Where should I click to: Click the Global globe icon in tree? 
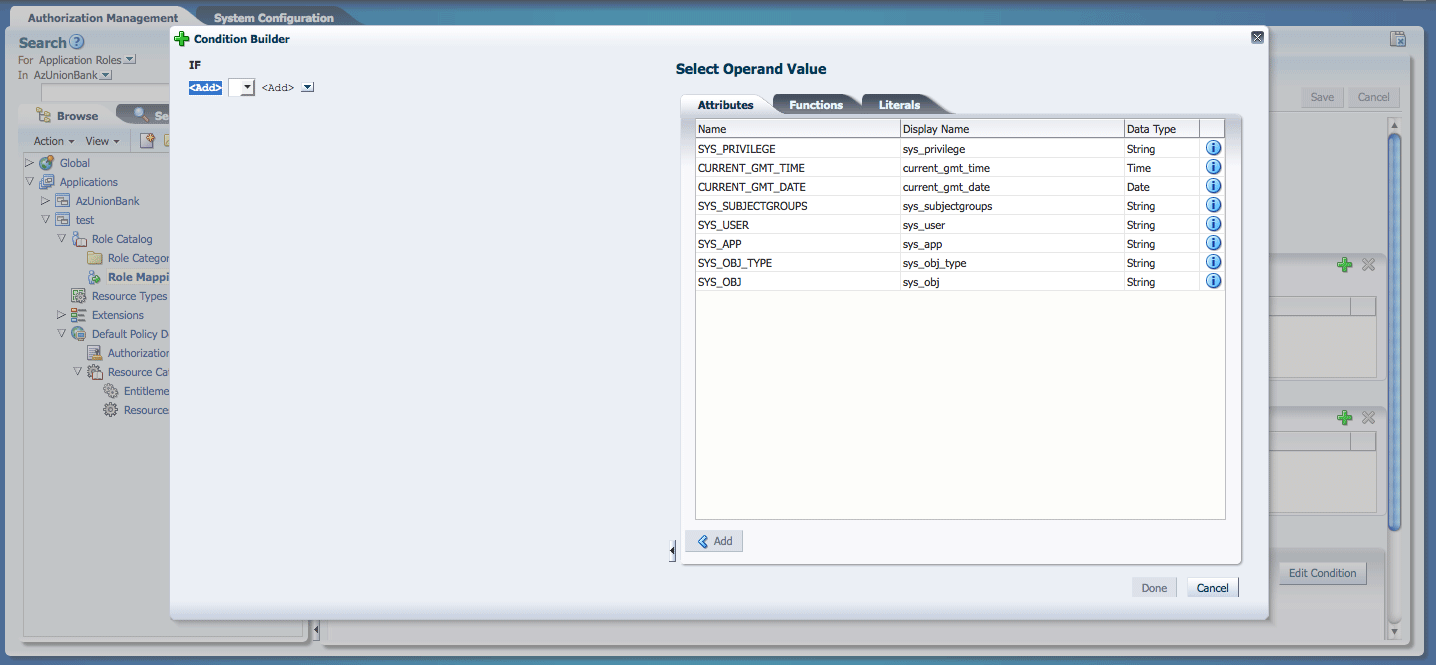46,163
